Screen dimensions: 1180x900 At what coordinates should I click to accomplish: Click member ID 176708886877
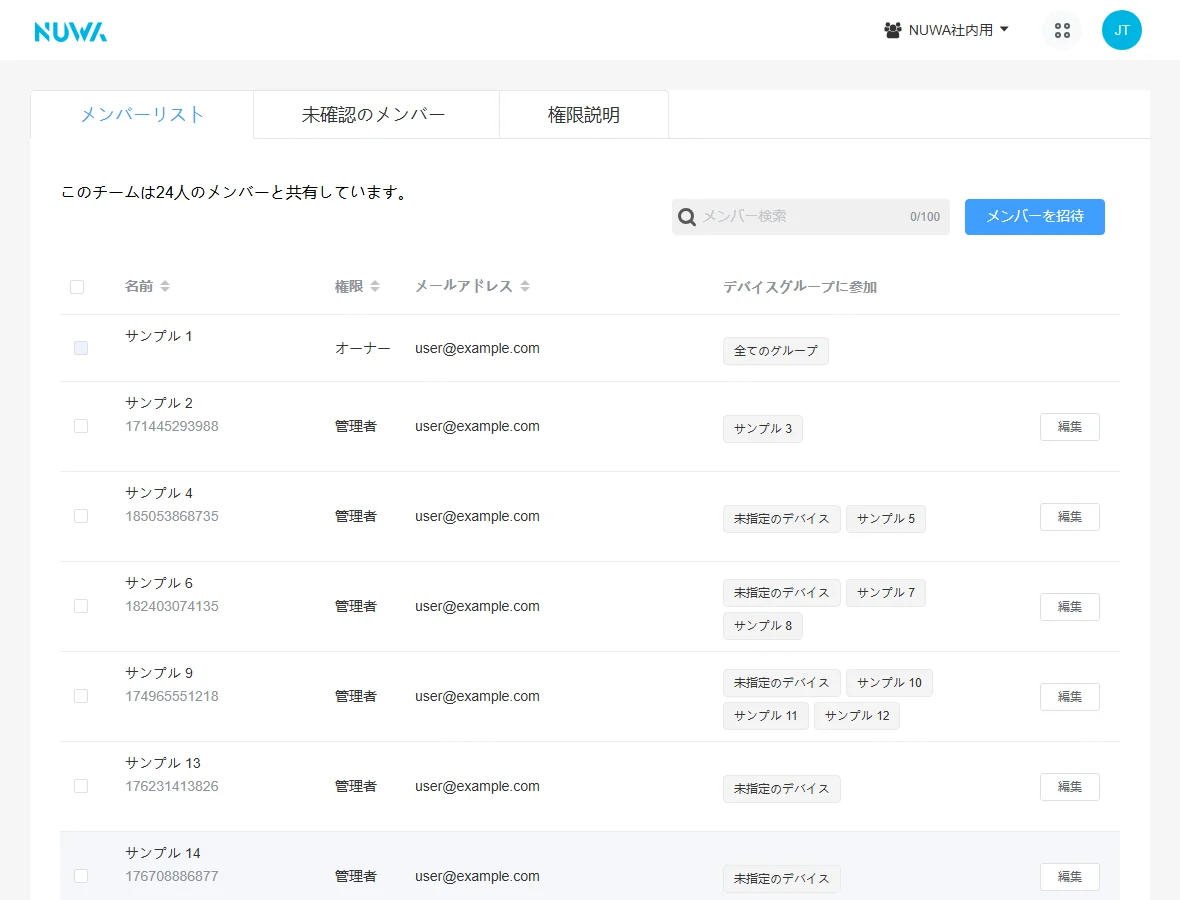pos(172,876)
